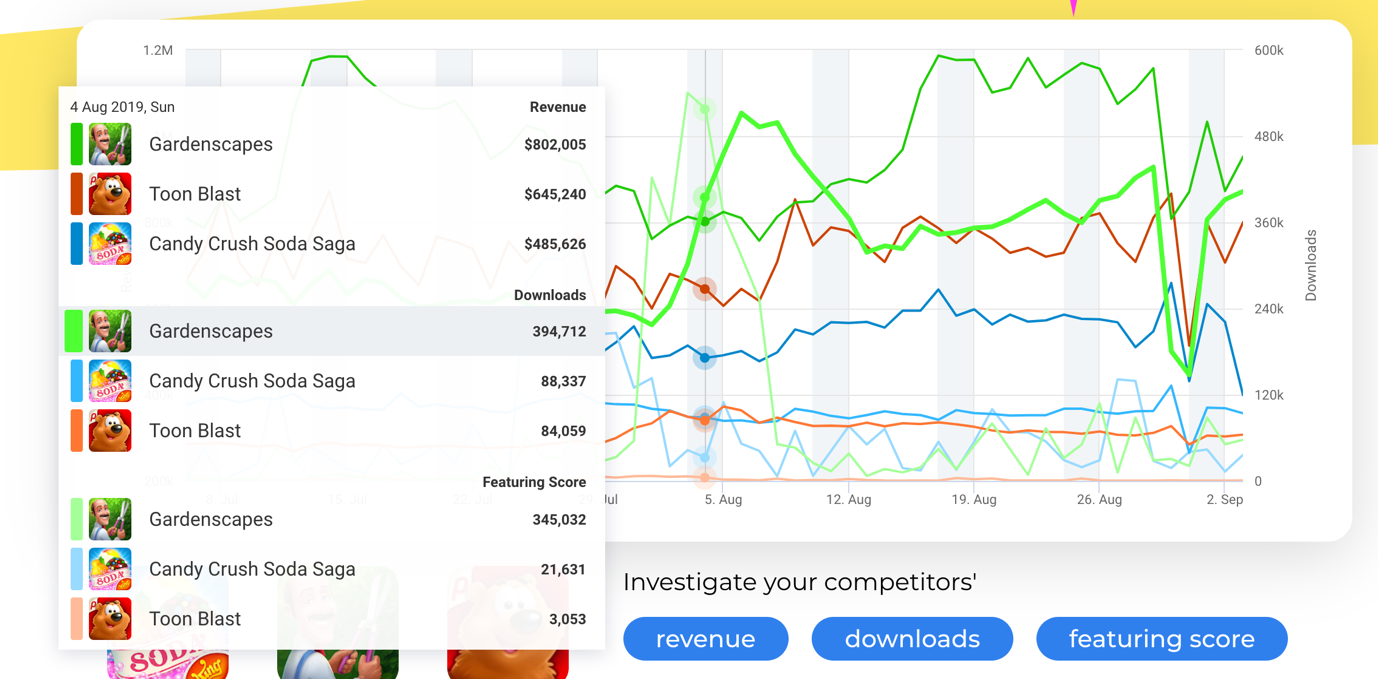Click the blue Candy Crush revenue color swatch

tap(77, 244)
